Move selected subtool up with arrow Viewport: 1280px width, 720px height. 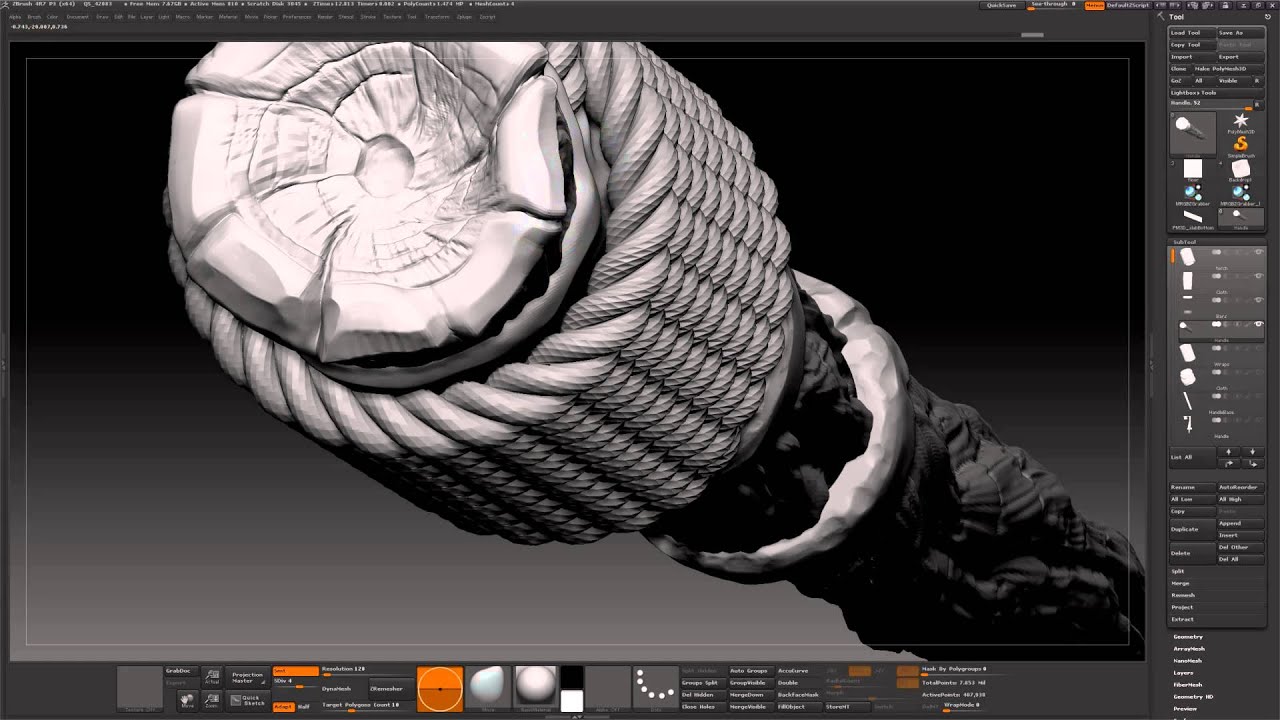click(1229, 452)
